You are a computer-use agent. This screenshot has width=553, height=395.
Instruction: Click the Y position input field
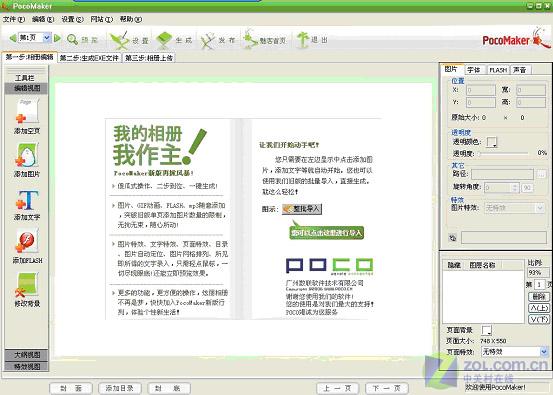tap(481, 103)
